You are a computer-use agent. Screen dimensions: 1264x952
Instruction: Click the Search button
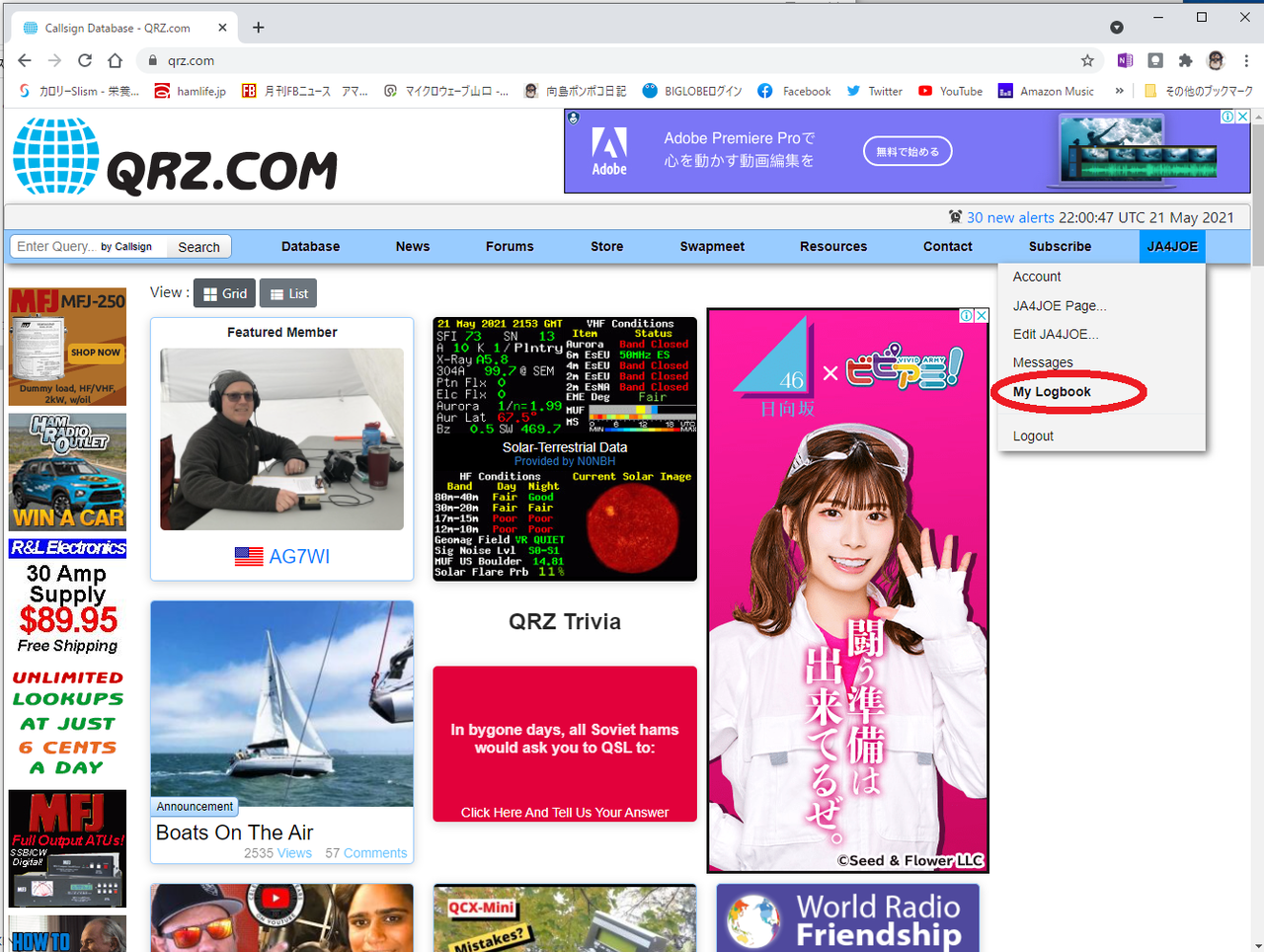(198, 247)
